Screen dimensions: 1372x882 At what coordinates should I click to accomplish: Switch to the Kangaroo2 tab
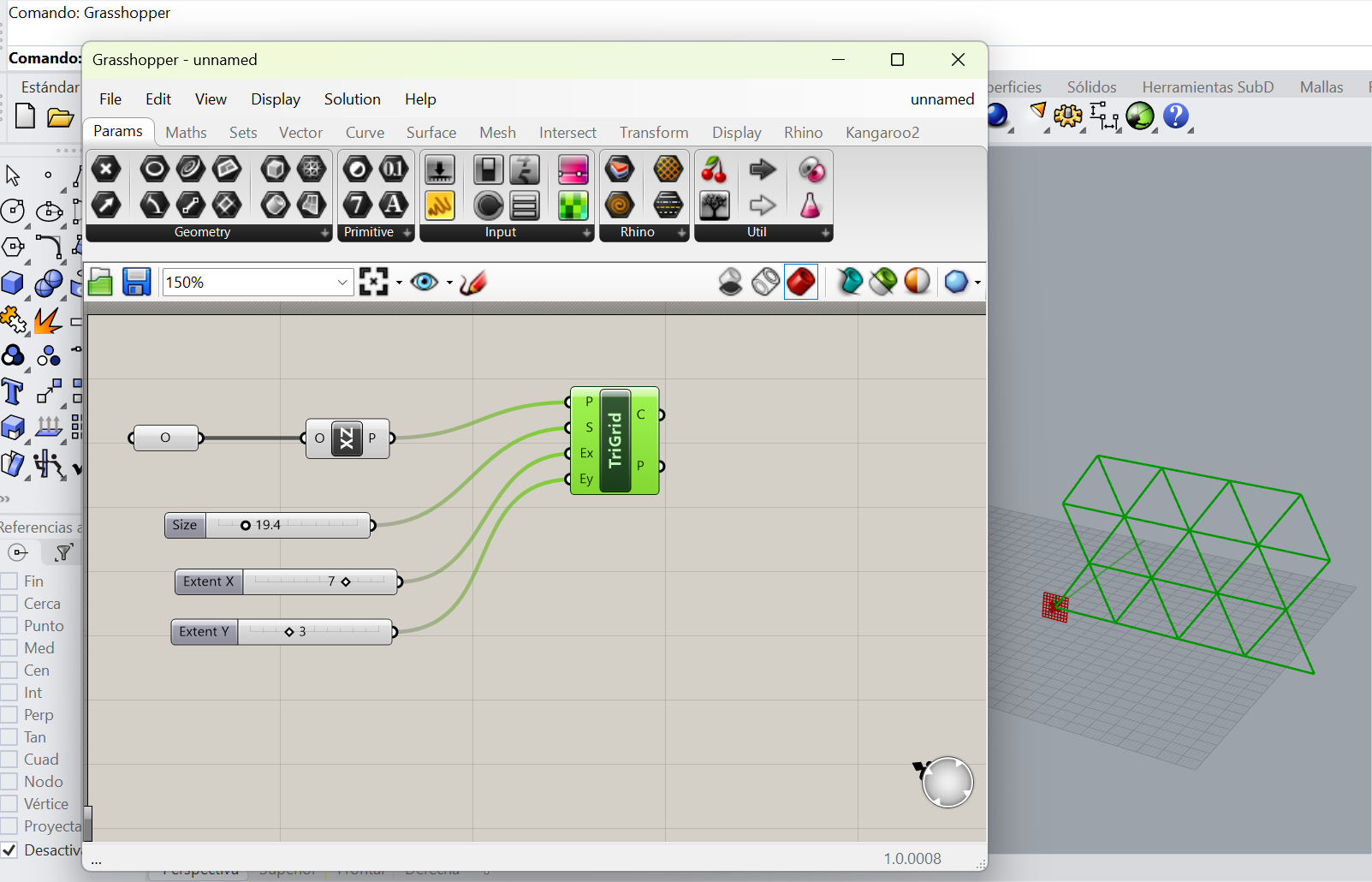pyautogui.click(x=882, y=133)
